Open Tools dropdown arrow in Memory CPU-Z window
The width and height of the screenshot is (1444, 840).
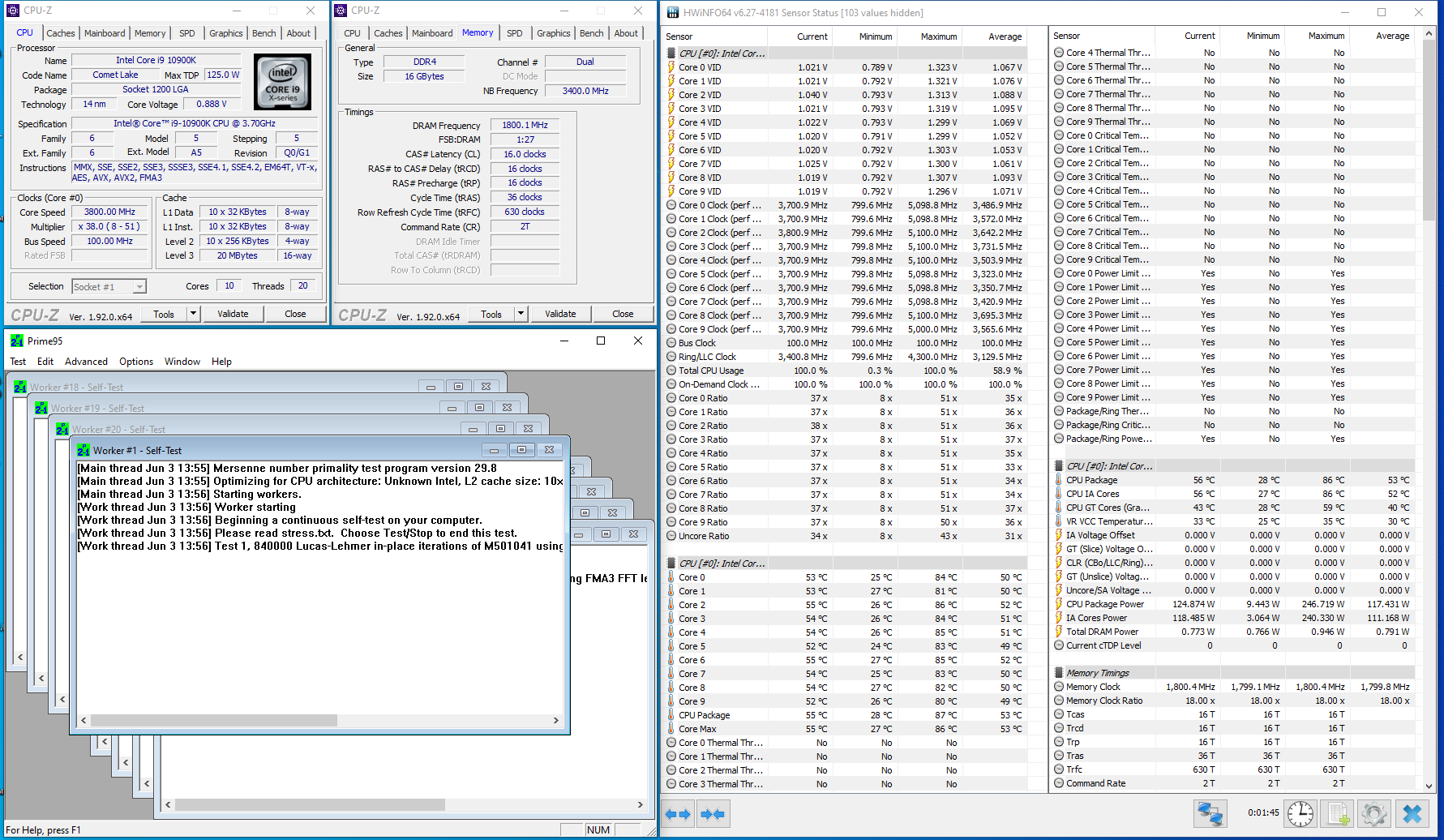(521, 314)
